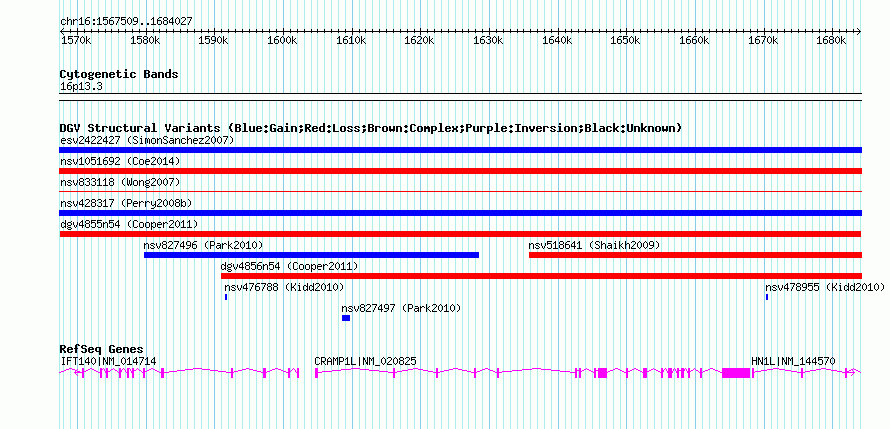Open the nsv518641 (Shaikh2009) label

[594, 245]
